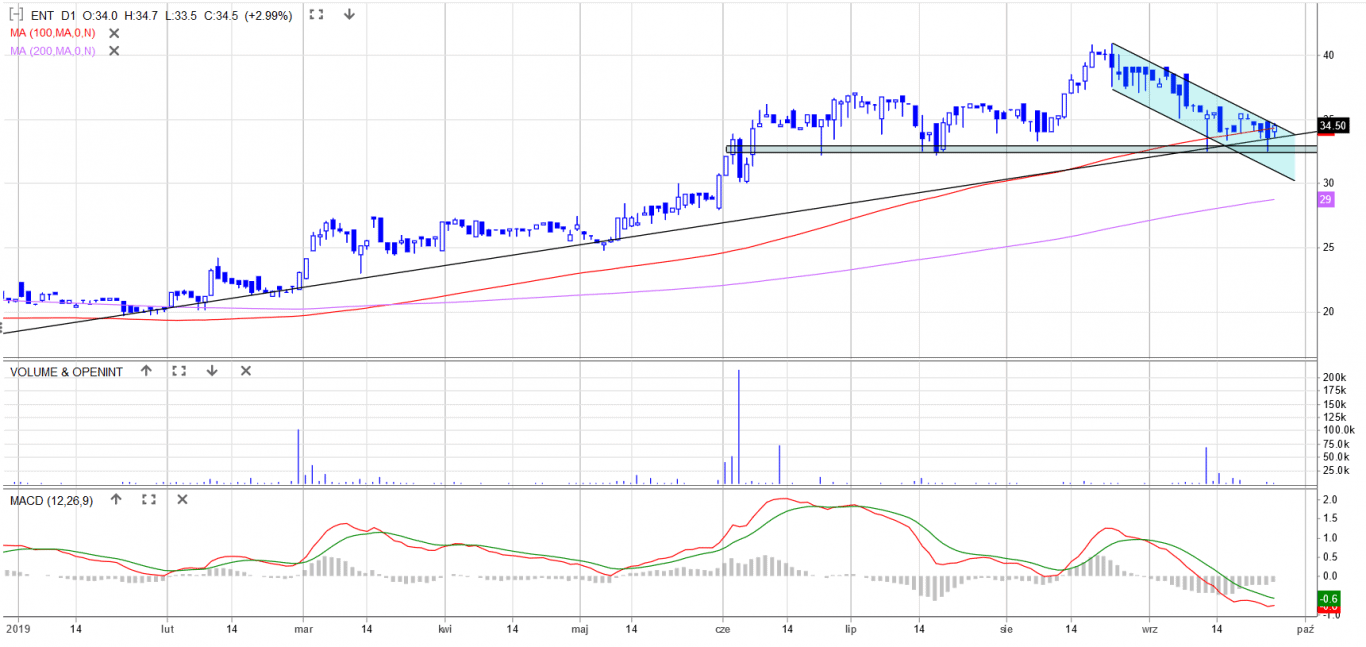Open VOLUME & OPENINT indicator settings
Image resolution: width=1366 pixels, height=647 pixels.
click(66, 372)
